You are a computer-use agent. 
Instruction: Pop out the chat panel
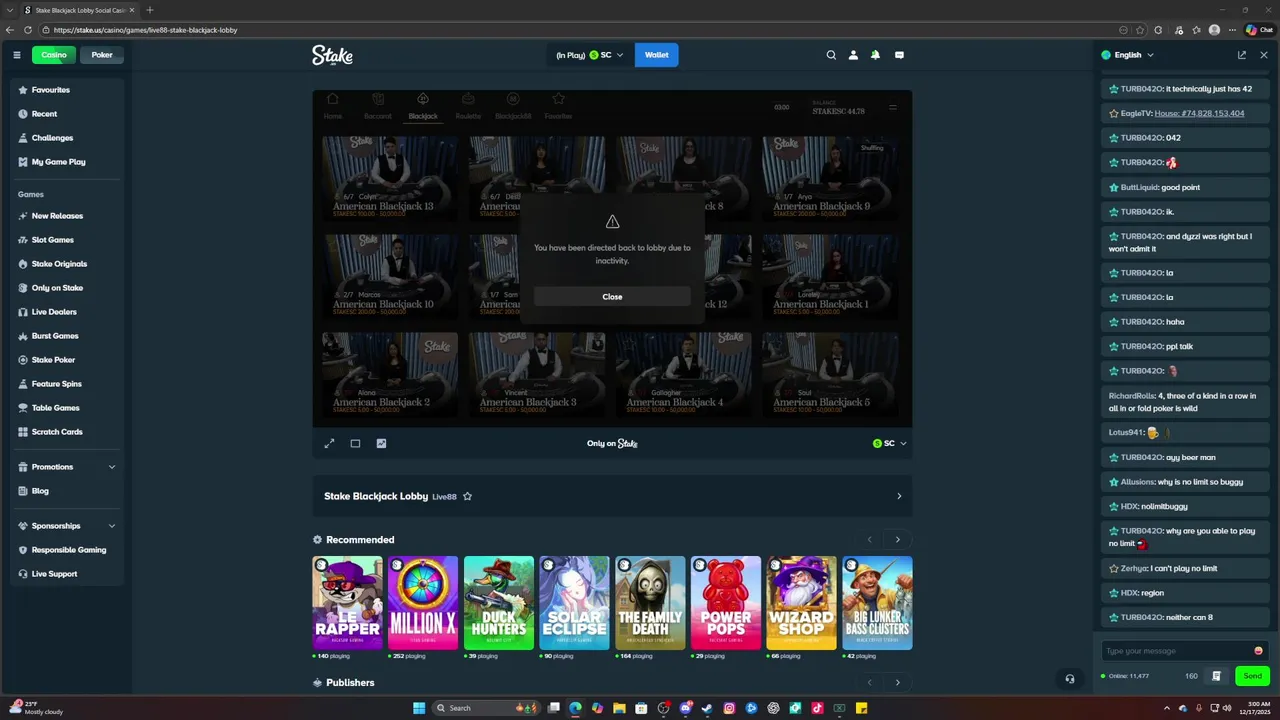(x=1242, y=55)
